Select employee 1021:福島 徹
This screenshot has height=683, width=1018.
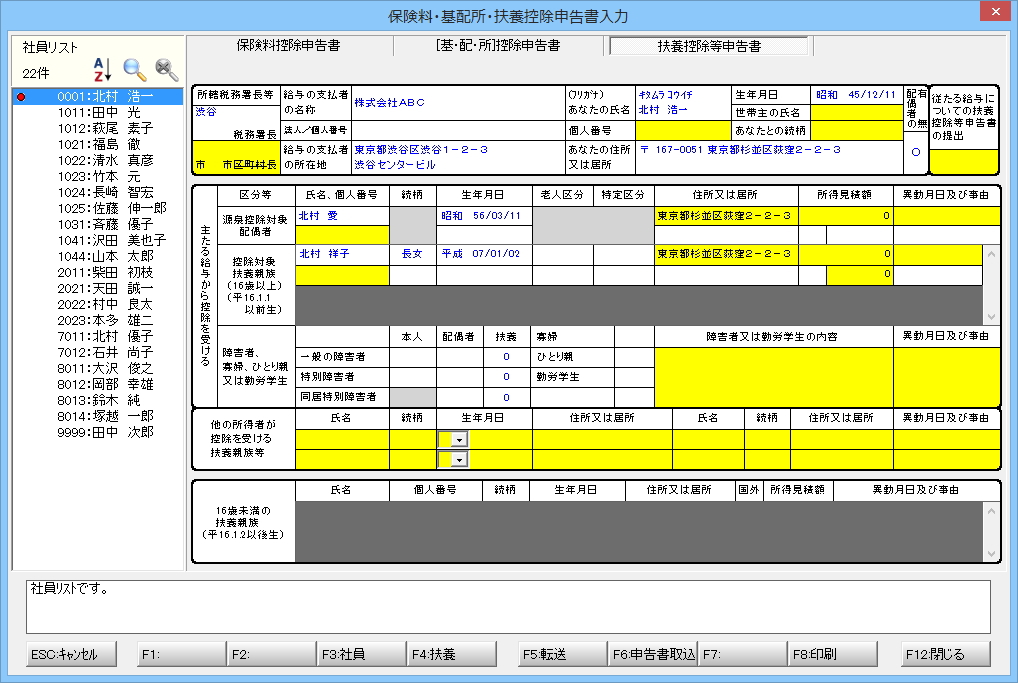point(98,144)
